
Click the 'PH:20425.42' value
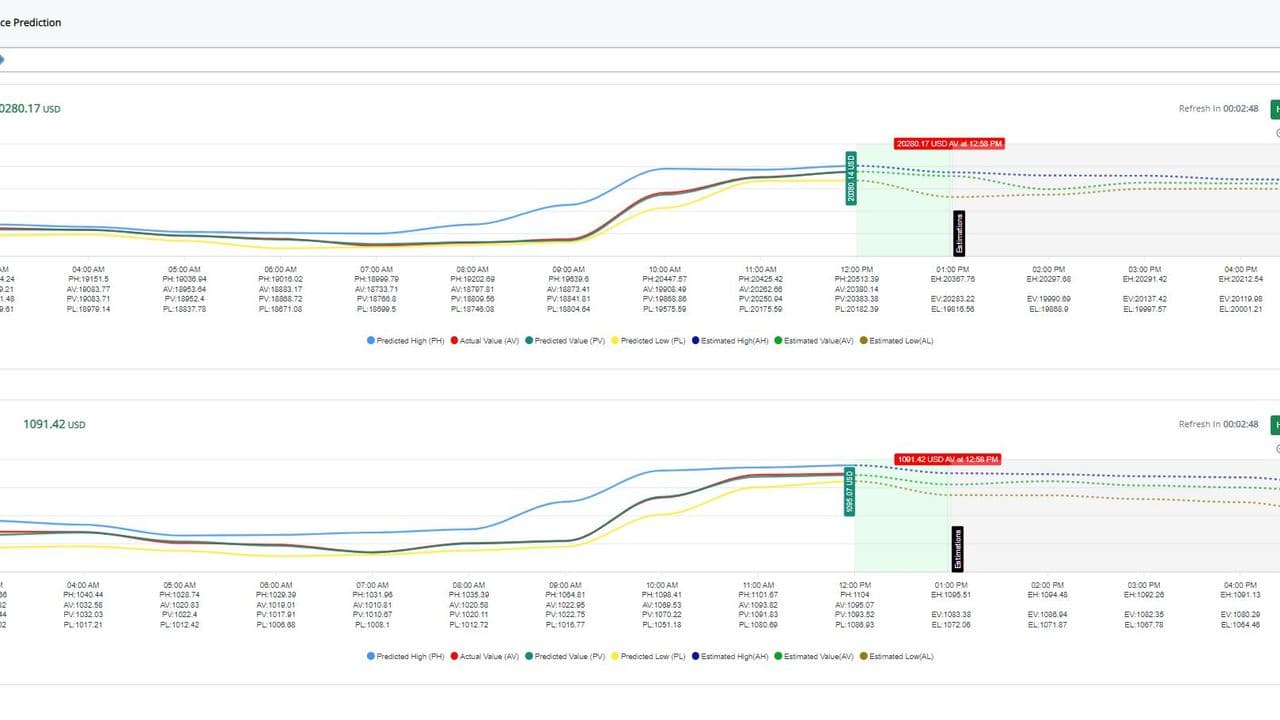click(760, 280)
